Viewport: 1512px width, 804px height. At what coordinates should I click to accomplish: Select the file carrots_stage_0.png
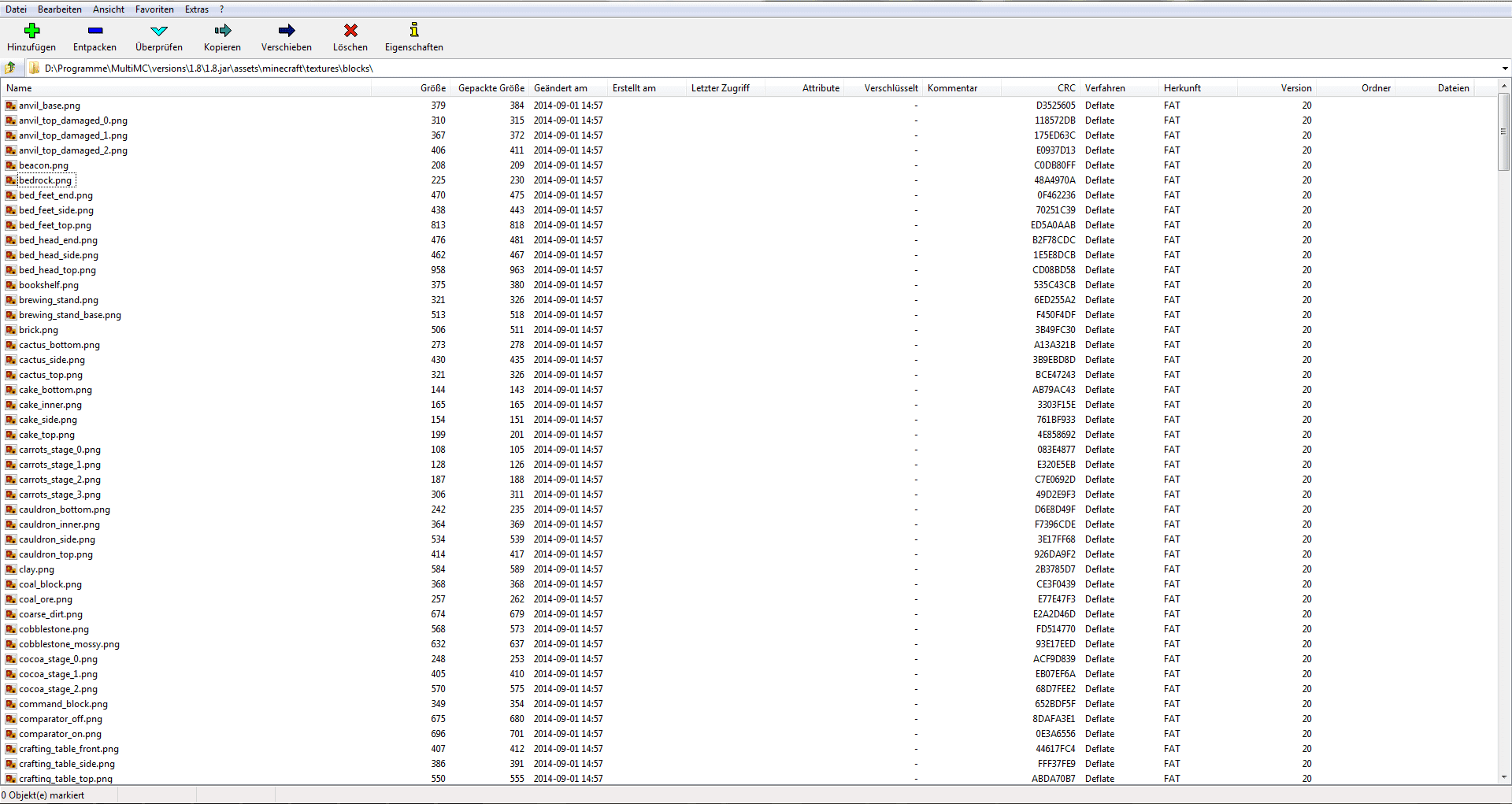click(x=60, y=450)
